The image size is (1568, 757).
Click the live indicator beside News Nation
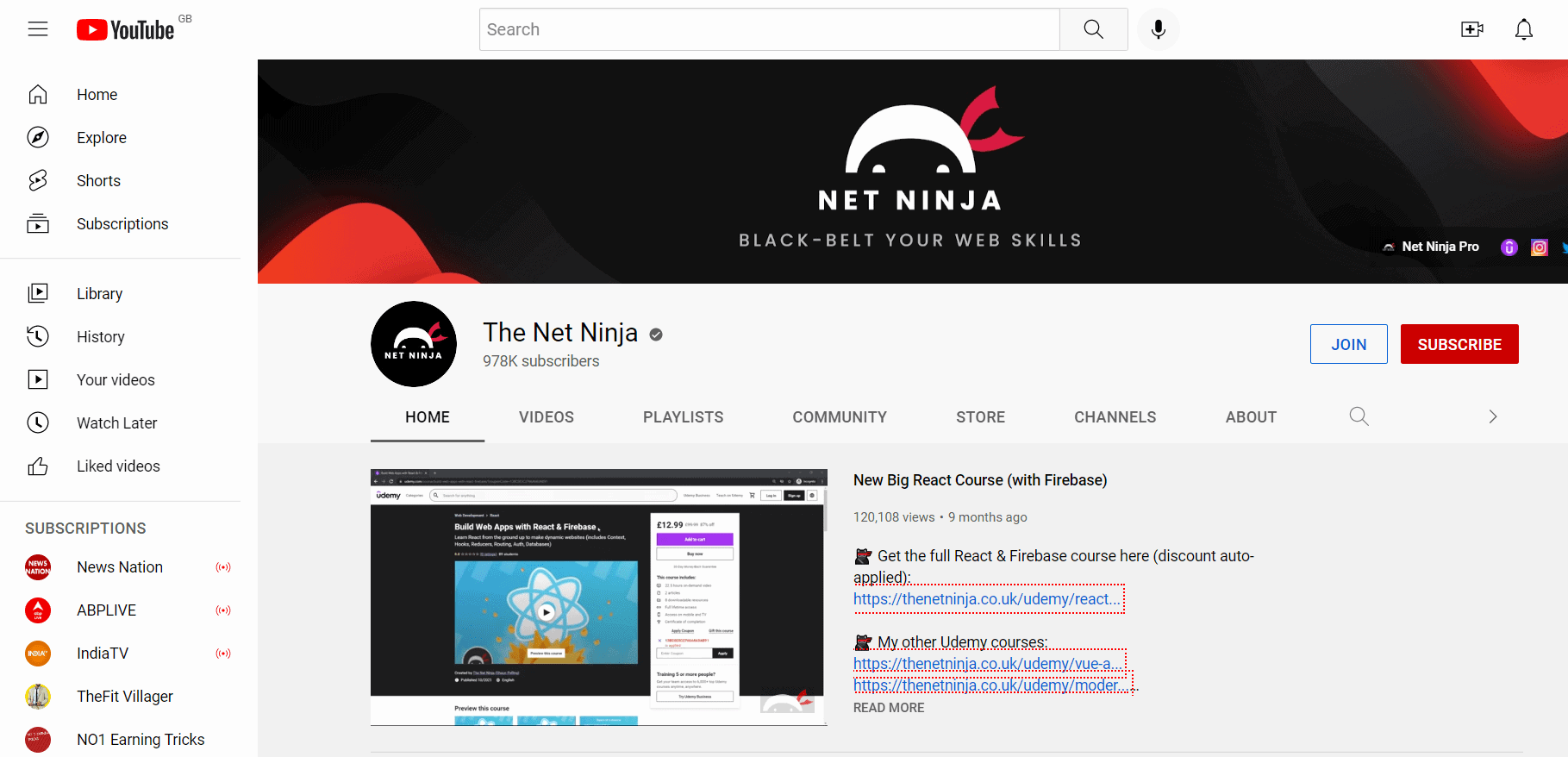(223, 567)
